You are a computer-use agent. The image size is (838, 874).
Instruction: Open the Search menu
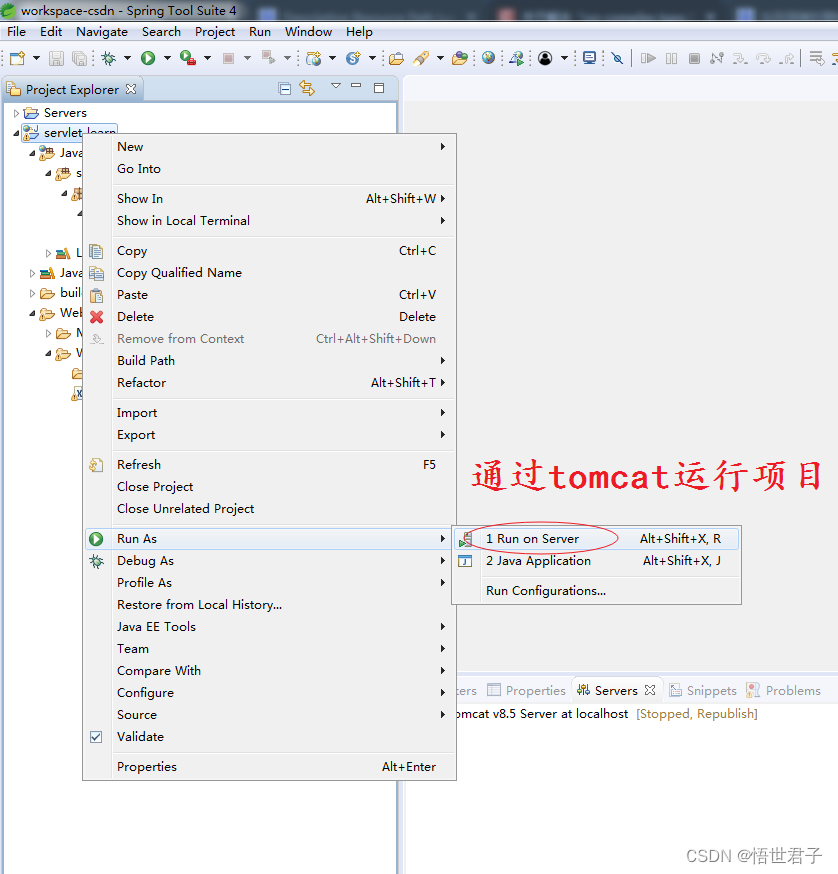click(161, 32)
